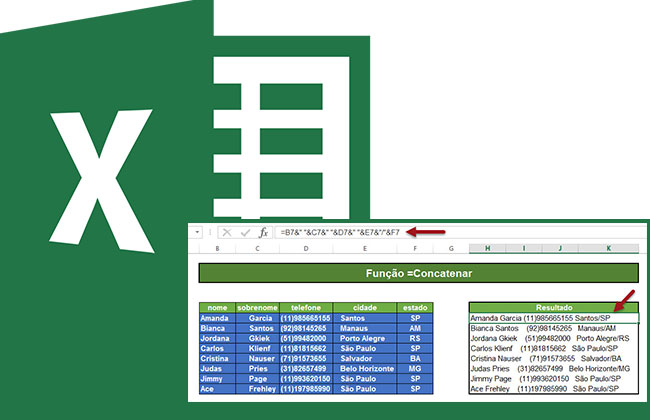
Task: Click the city cell 'Salvador'
Action: point(365,359)
